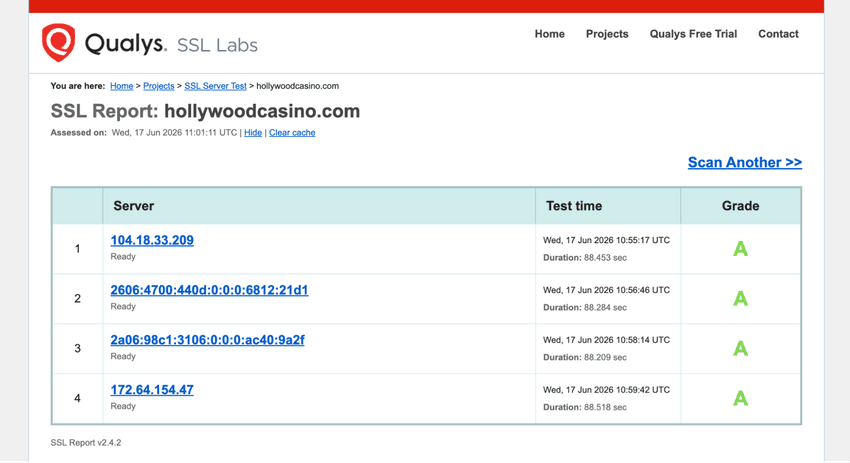Click the Qualys shield logo icon
This screenshot has height=463, width=850.
59,42
